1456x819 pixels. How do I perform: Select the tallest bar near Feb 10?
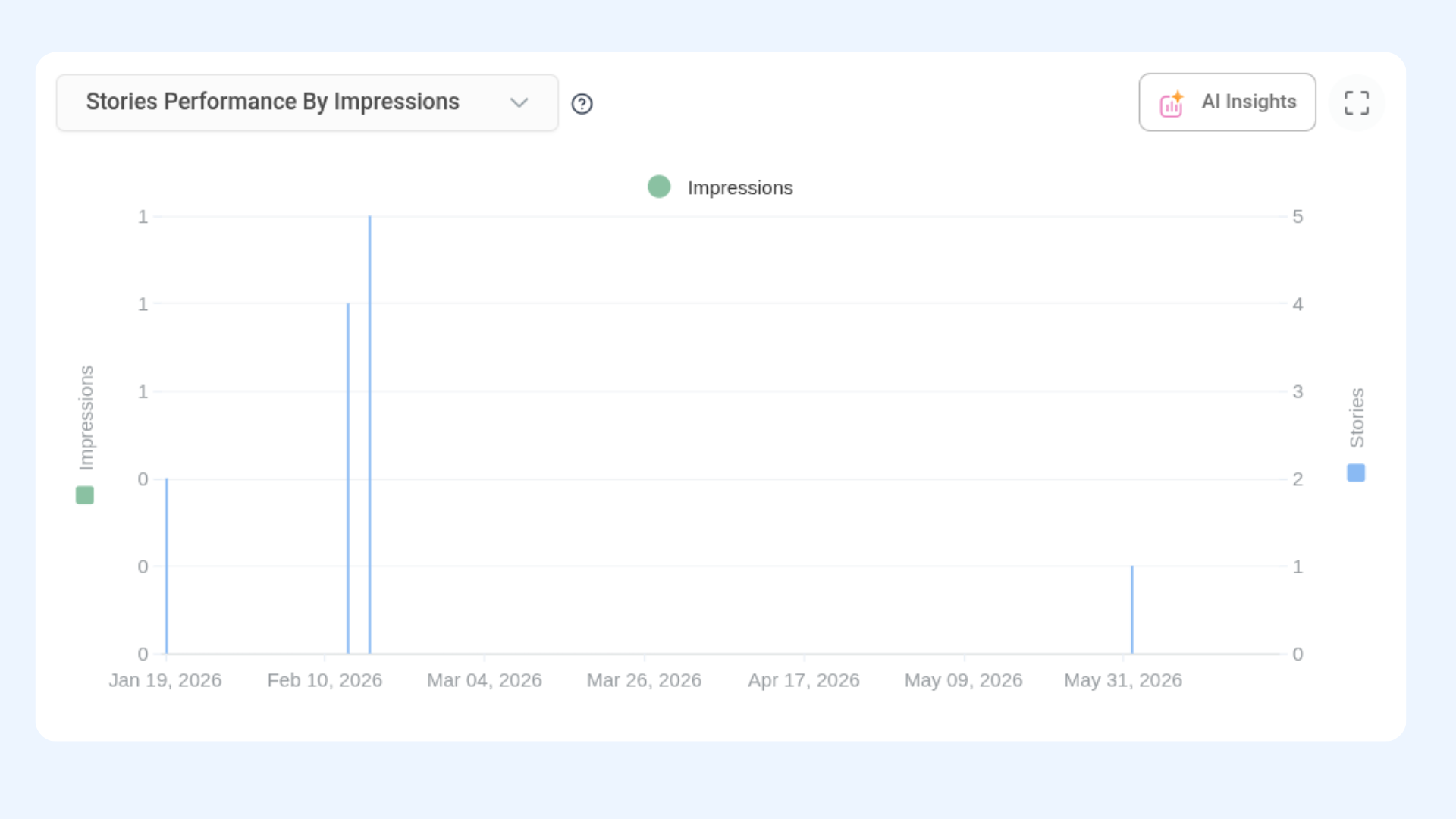click(x=370, y=435)
